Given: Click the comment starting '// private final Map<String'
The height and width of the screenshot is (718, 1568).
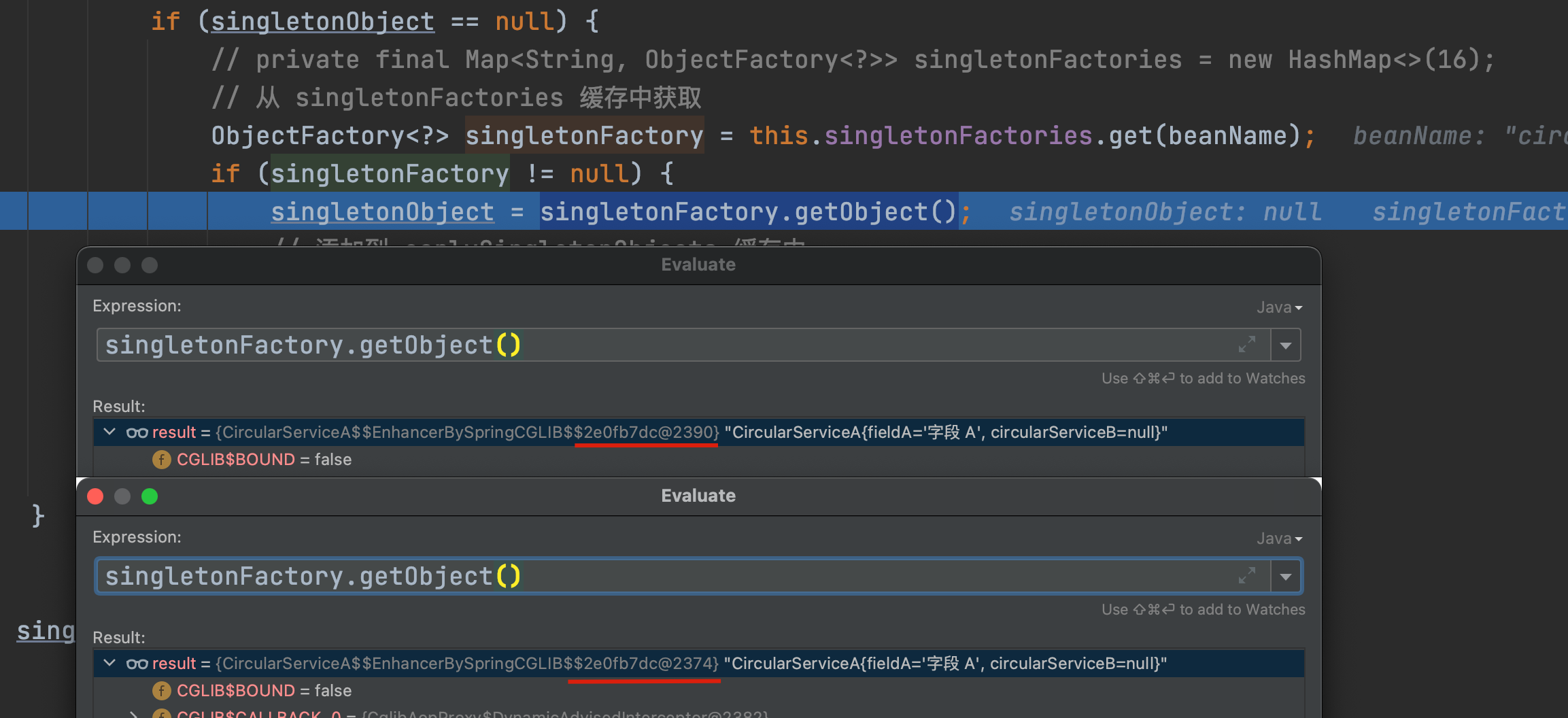Looking at the screenshot, I should [853, 60].
